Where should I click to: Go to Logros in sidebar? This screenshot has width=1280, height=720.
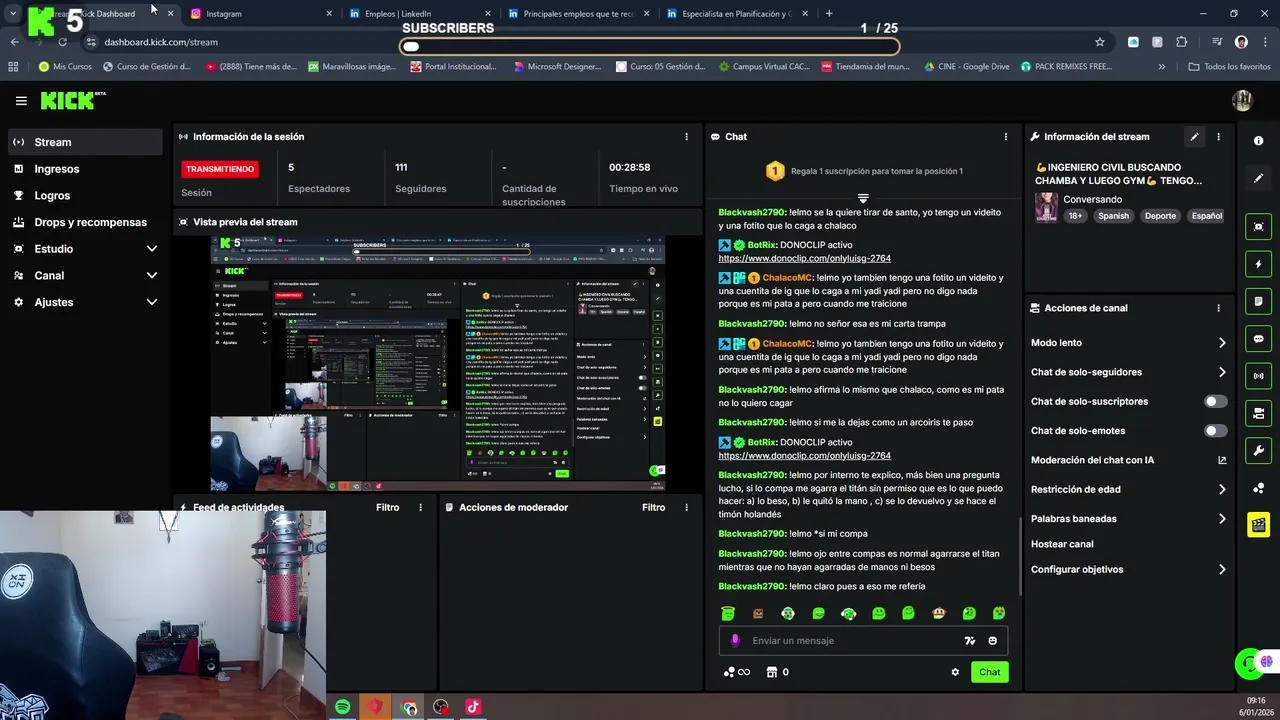click(x=86, y=196)
